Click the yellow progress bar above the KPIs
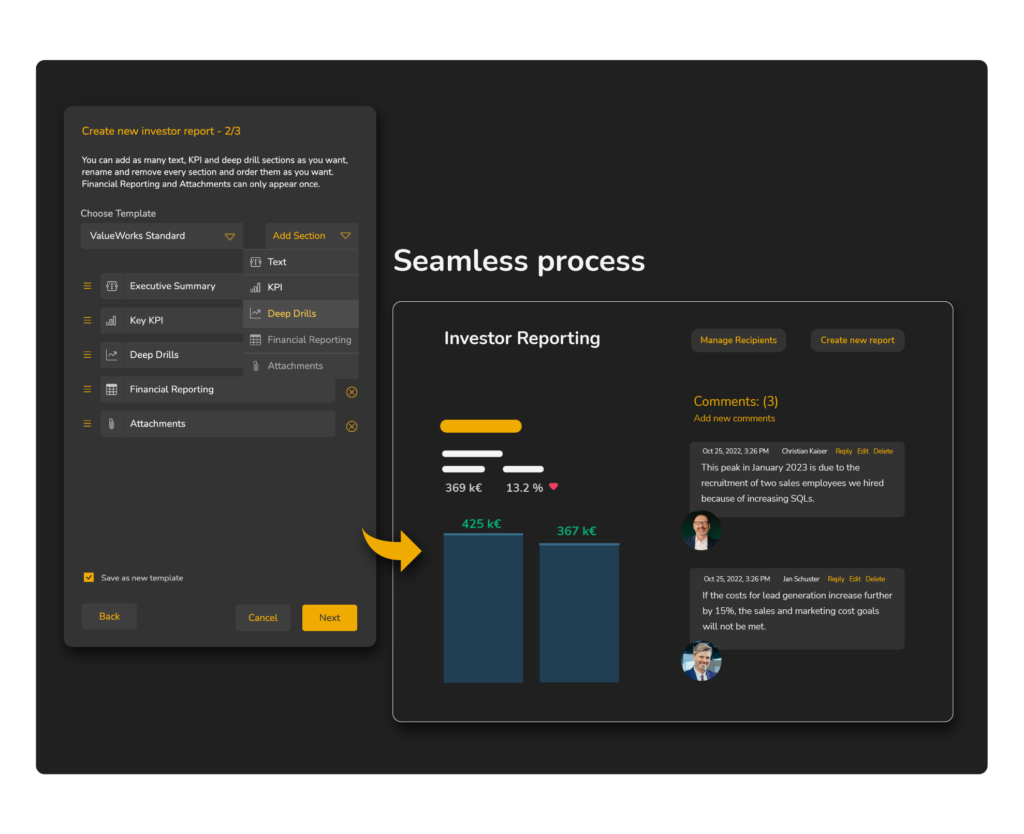This screenshot has height=834, width=1024. [480, 426]
